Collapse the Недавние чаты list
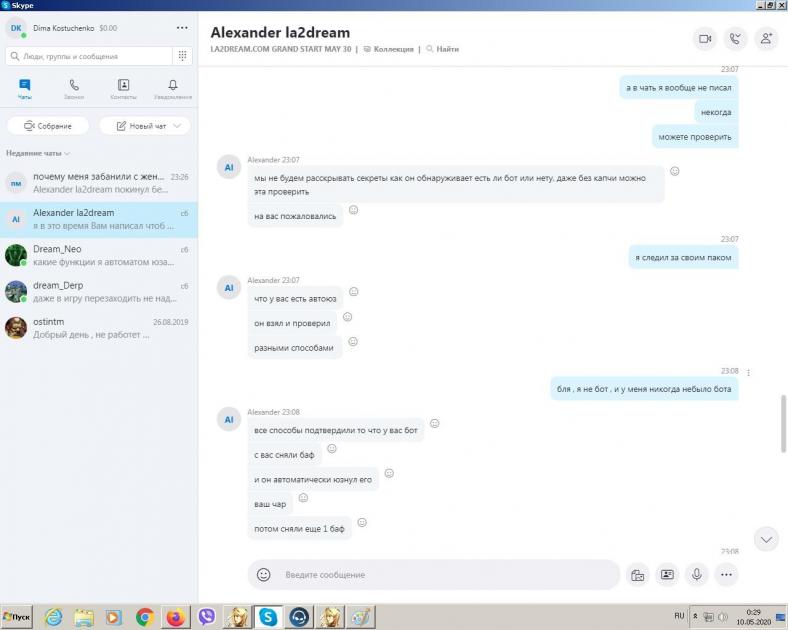Viewport: 788px width, 630px height. click(67, 153)
